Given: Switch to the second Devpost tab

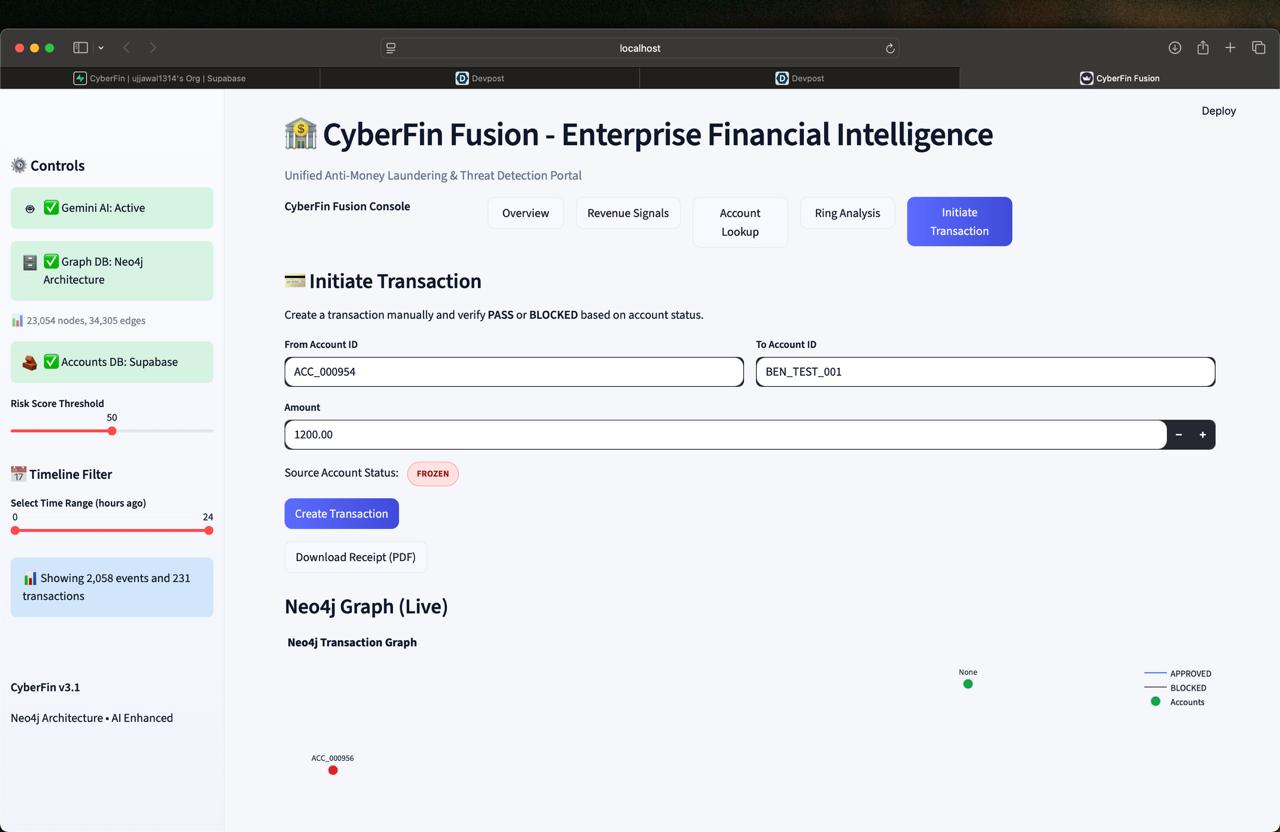Looking at the screenshot, I should pyautogui.click(x=800, y=78).
